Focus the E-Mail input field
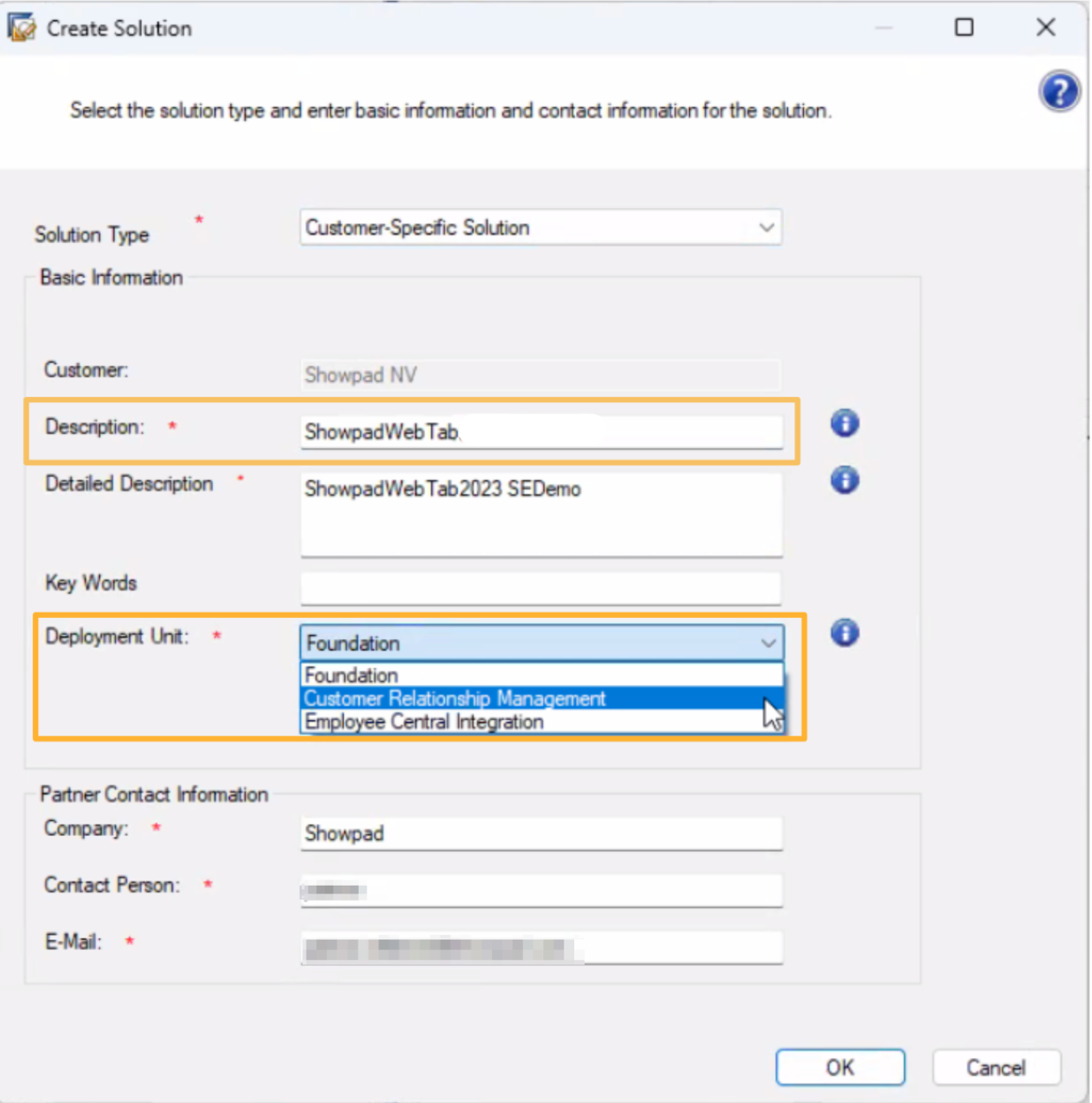The height and width of the screenshot is (1103, 1092). click(x=541, y=948)
